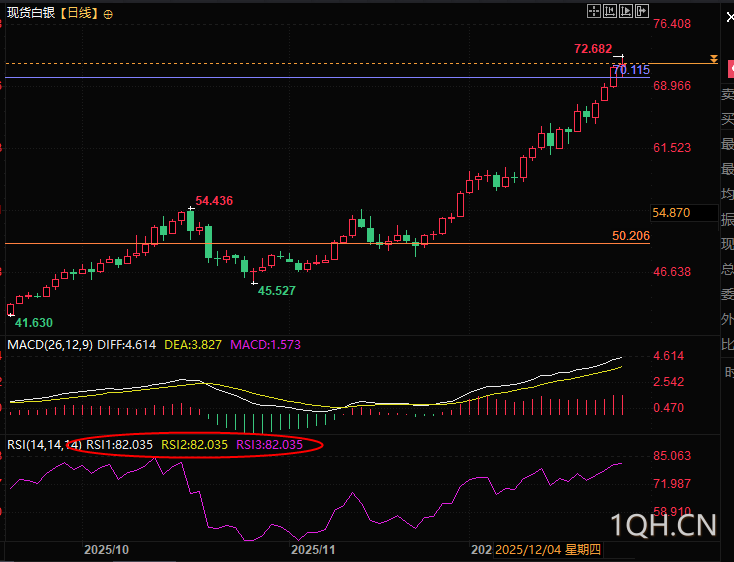Click the 71.987 RSI axis label
Viewport: 734px width, 562px height.
tap(672, 483)
